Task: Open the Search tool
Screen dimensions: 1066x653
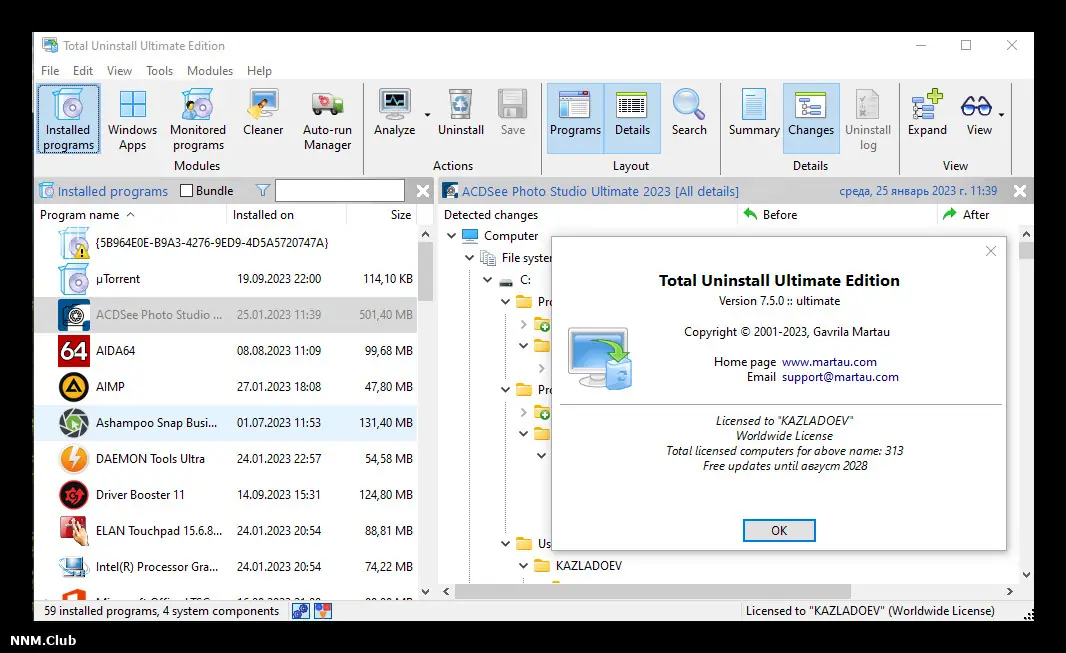Action: [689, 113]
